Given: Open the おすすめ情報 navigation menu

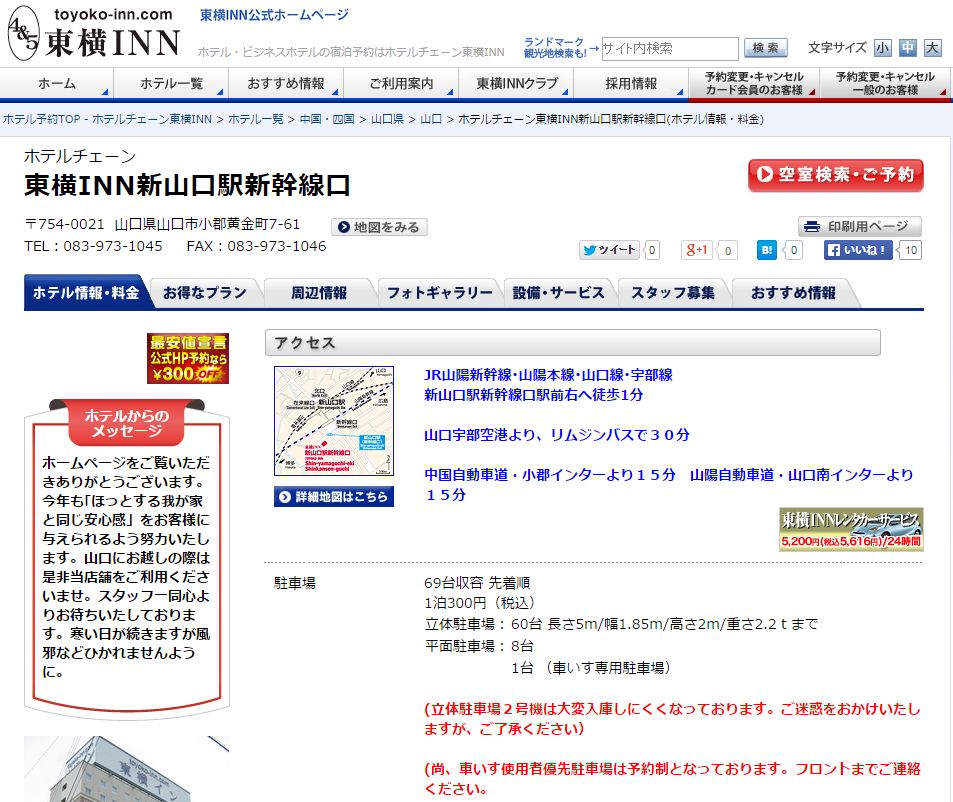Looking at the screenshot, I should pyautogui.click(x=286, y=83).
